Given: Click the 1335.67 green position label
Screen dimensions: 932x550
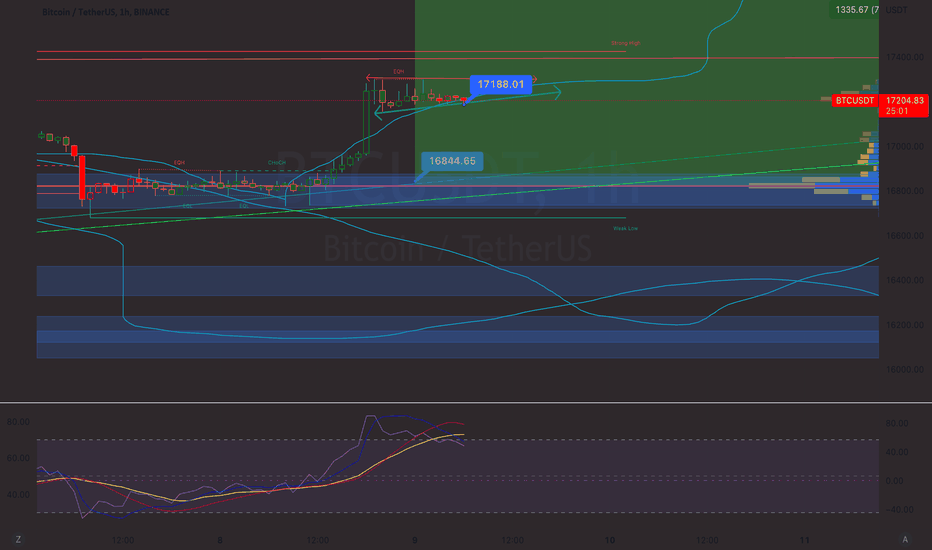Looking at the screenshot, I should (x=854, y=10).
